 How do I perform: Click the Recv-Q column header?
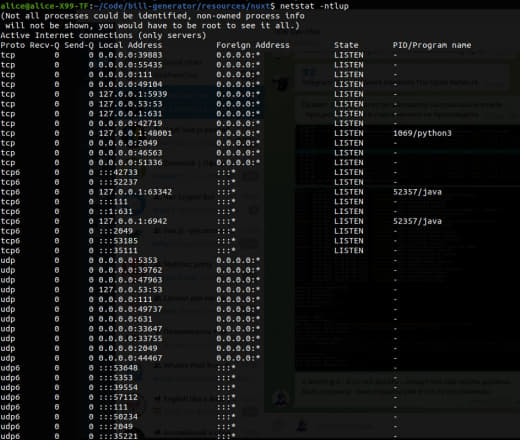coord(44,45)
